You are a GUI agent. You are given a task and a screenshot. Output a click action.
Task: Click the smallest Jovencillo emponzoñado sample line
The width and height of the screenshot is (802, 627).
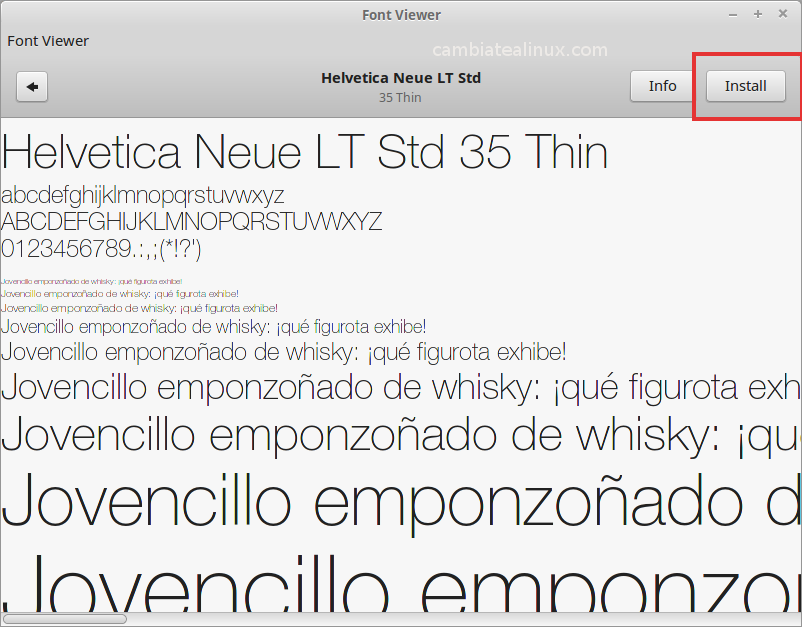pos(92,281)
